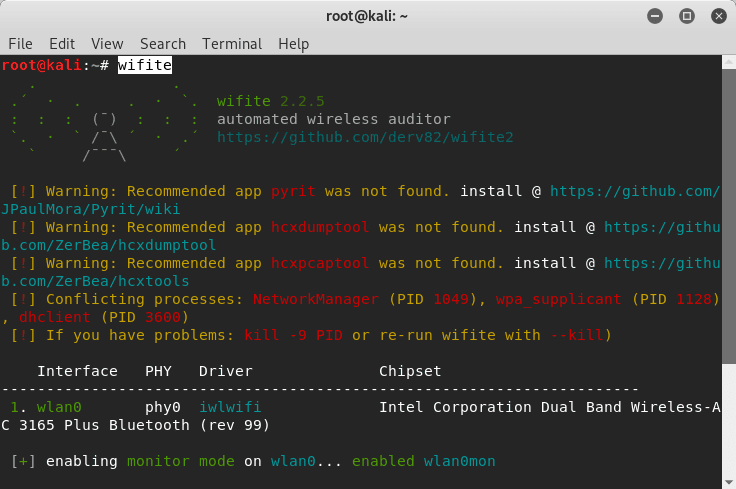The height and width of the screenshot is (489, 736).
Task: Click the green wlan0 interface name
Action: click(59, 407)
